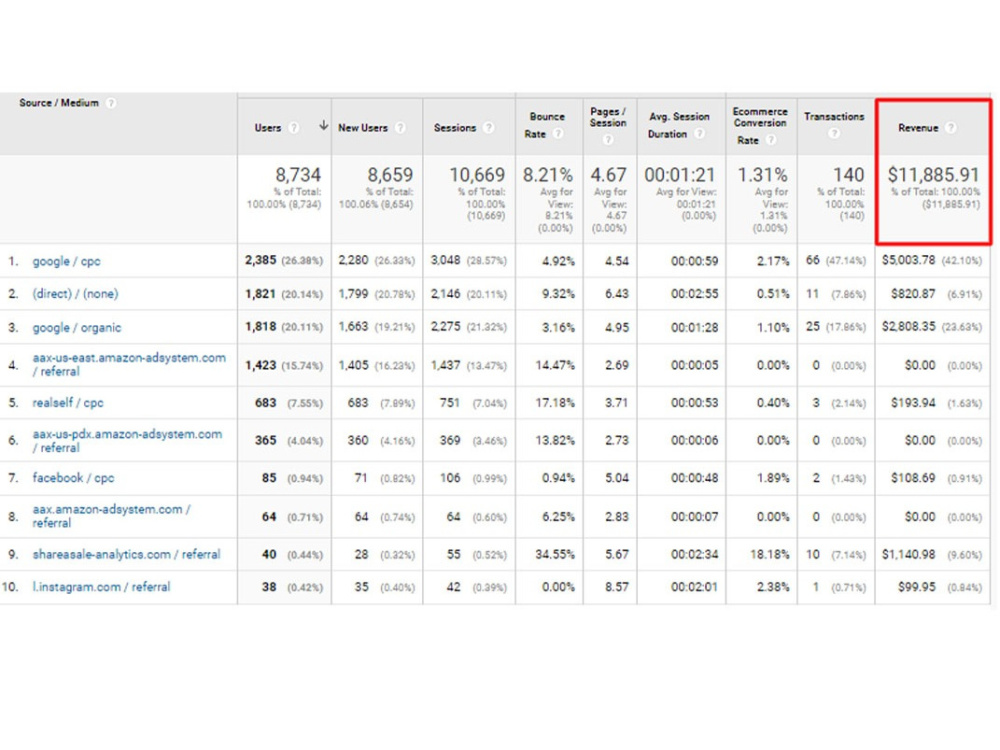Open aax-us-east.amazon-adsystem.com referral link
This screenshot has width=1000, height=750.
pos(129,364)
